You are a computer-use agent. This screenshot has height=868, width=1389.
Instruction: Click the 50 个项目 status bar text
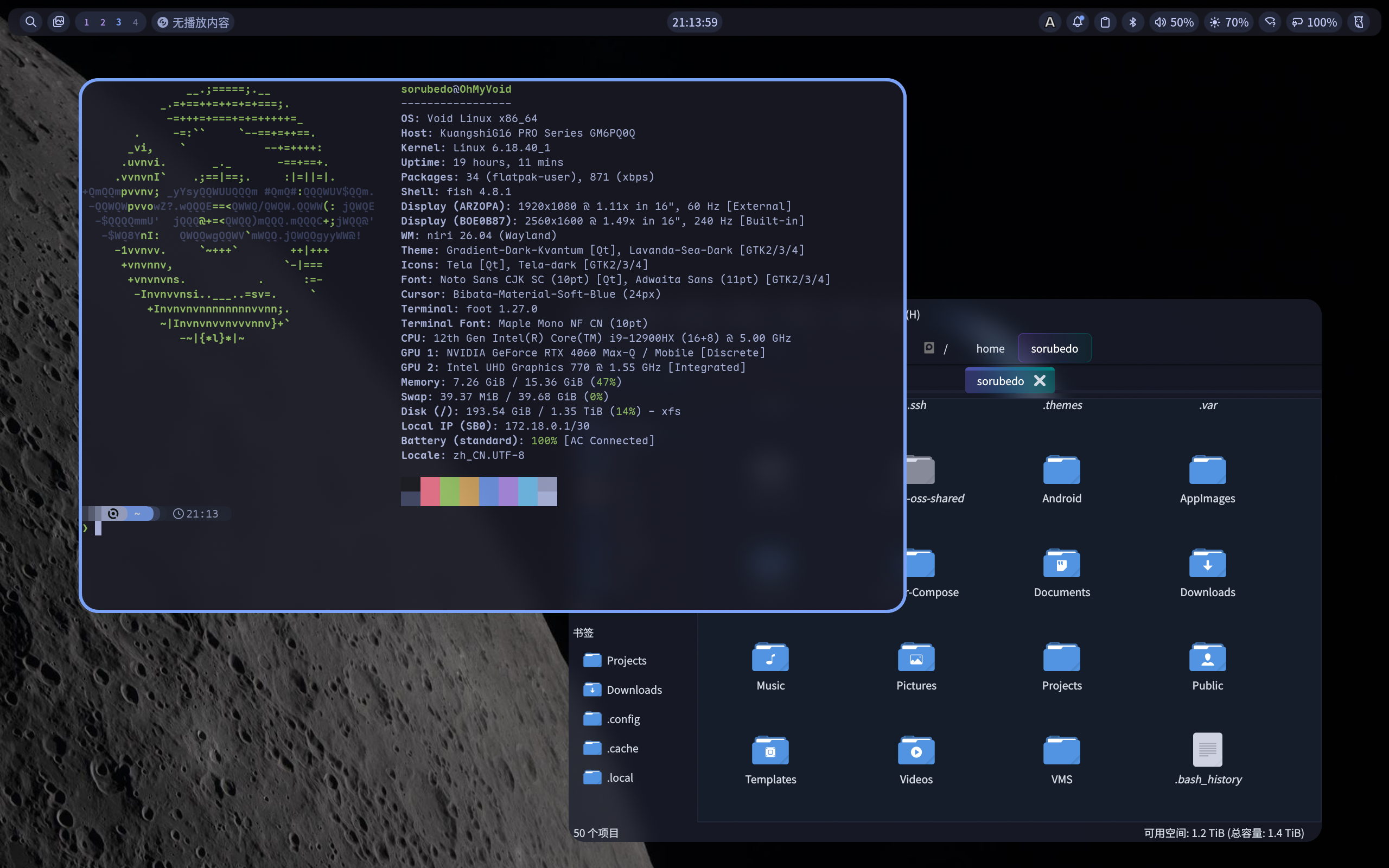pyautogui.click(x=596, y=832)
